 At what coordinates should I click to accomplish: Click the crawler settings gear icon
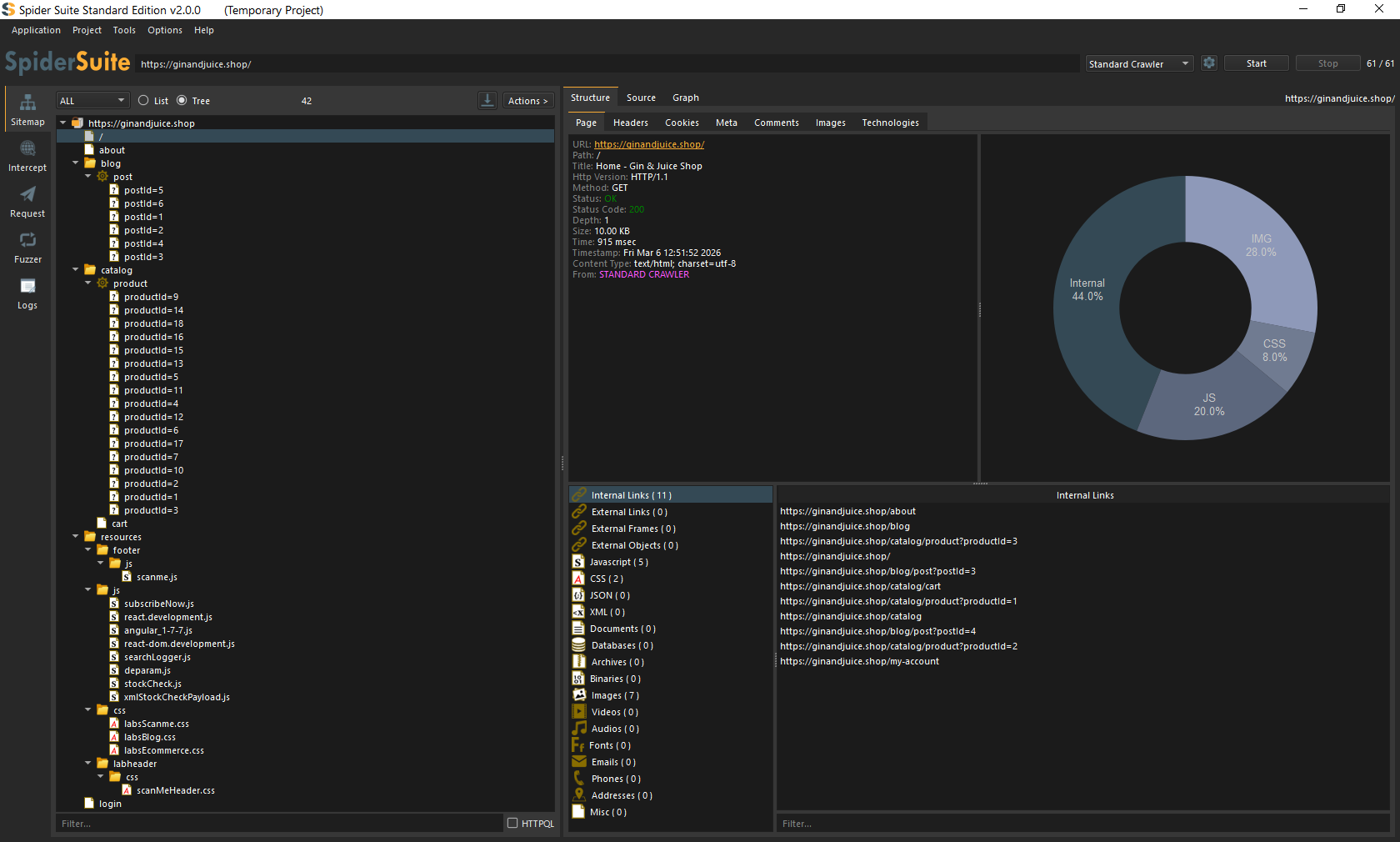pyautogui.click(x=1209, y=63)
